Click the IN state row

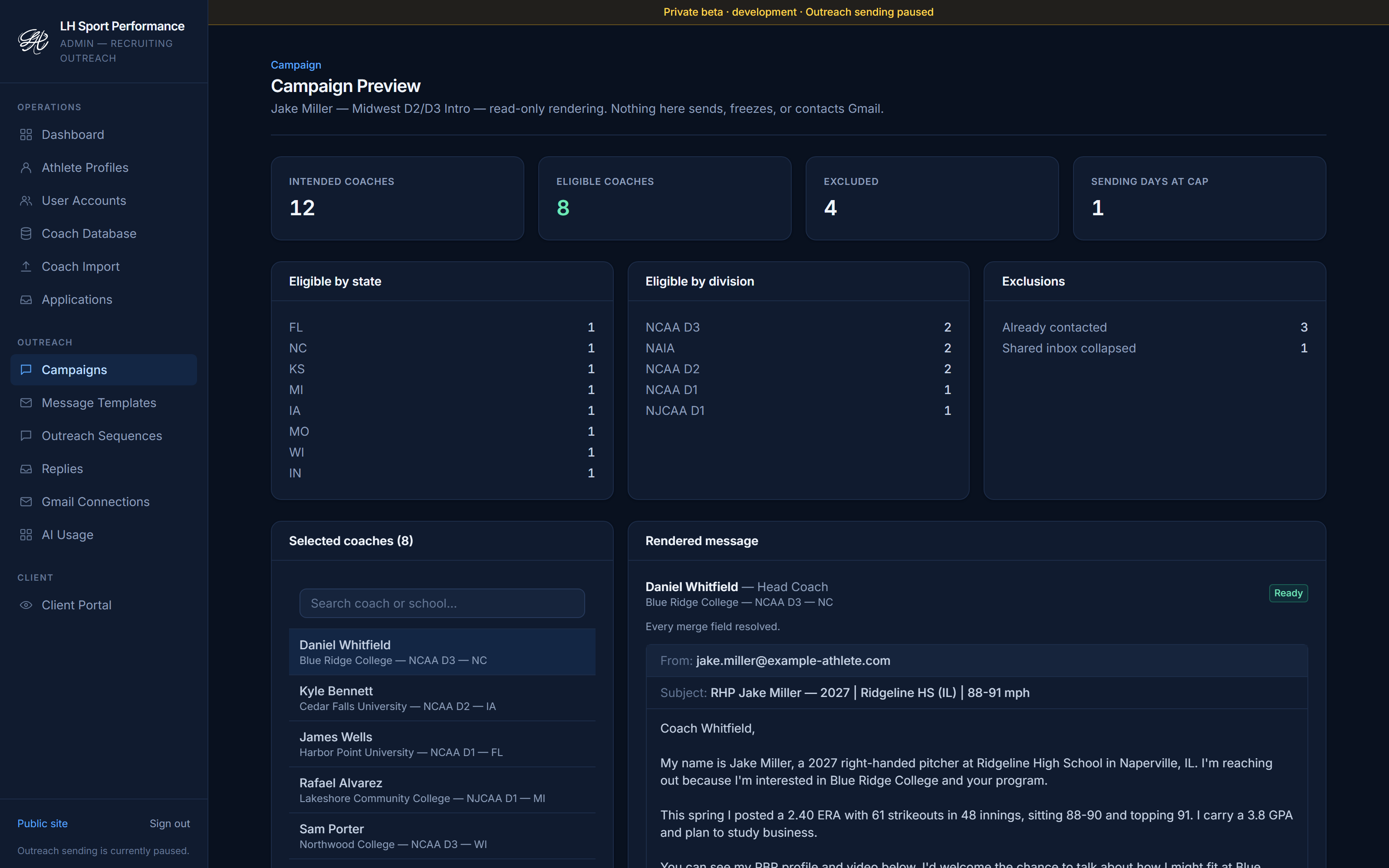pyautogui.click(x=442, y=473)
